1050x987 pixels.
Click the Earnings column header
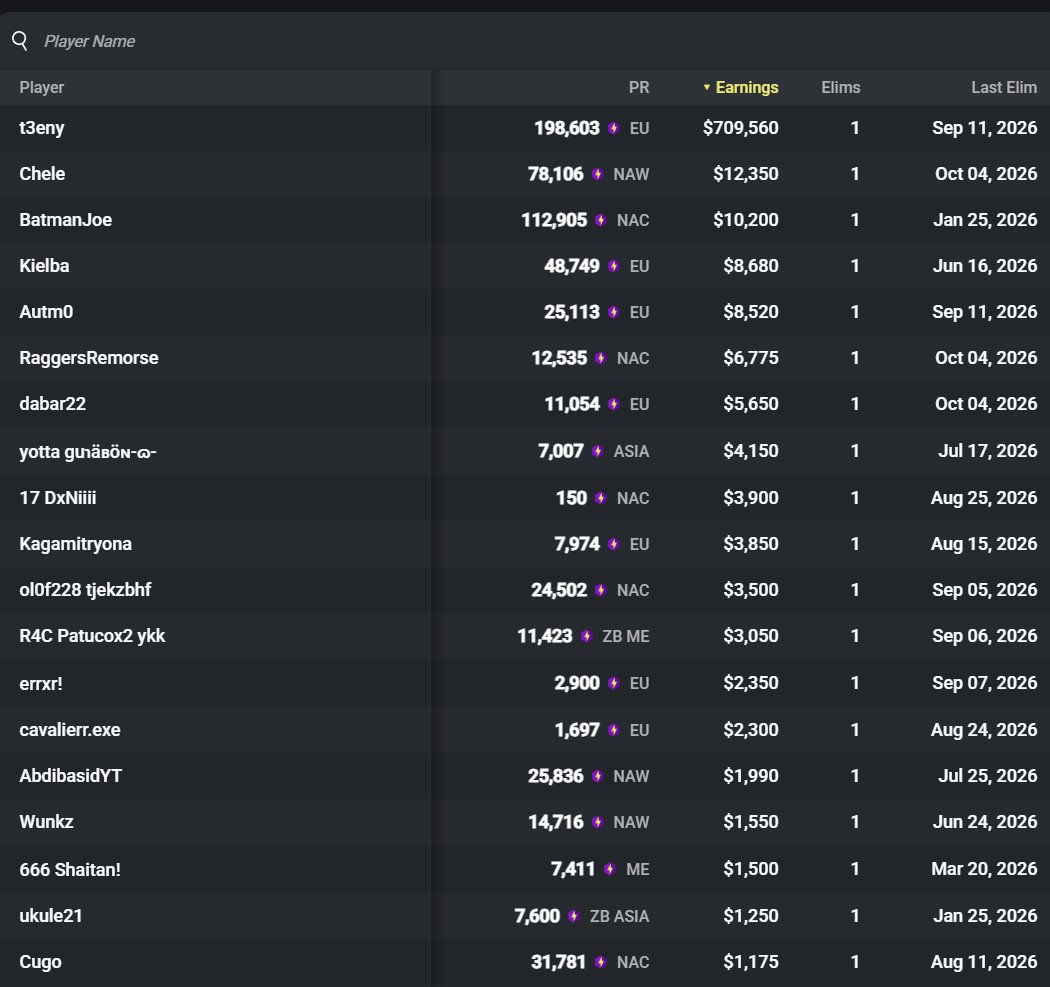(x=747, y=88)
